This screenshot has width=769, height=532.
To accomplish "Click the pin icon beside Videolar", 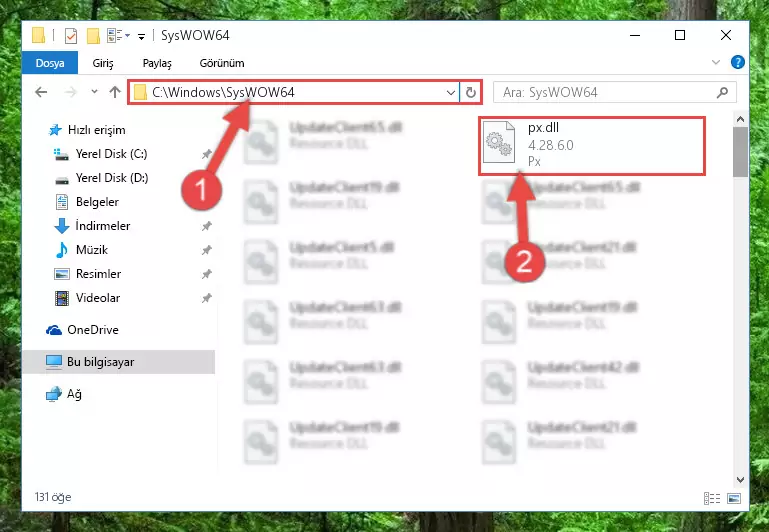I will [x=206, y=298].
